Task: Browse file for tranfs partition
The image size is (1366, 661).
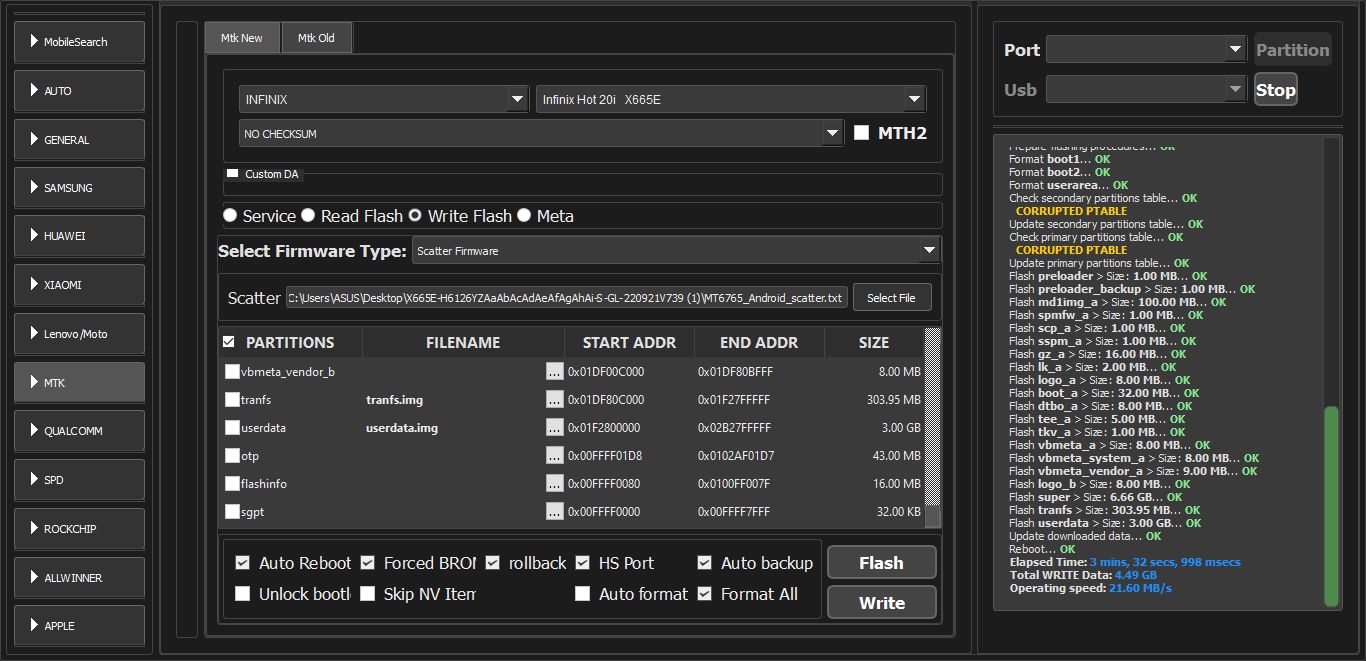Action: tap(554, 399)
